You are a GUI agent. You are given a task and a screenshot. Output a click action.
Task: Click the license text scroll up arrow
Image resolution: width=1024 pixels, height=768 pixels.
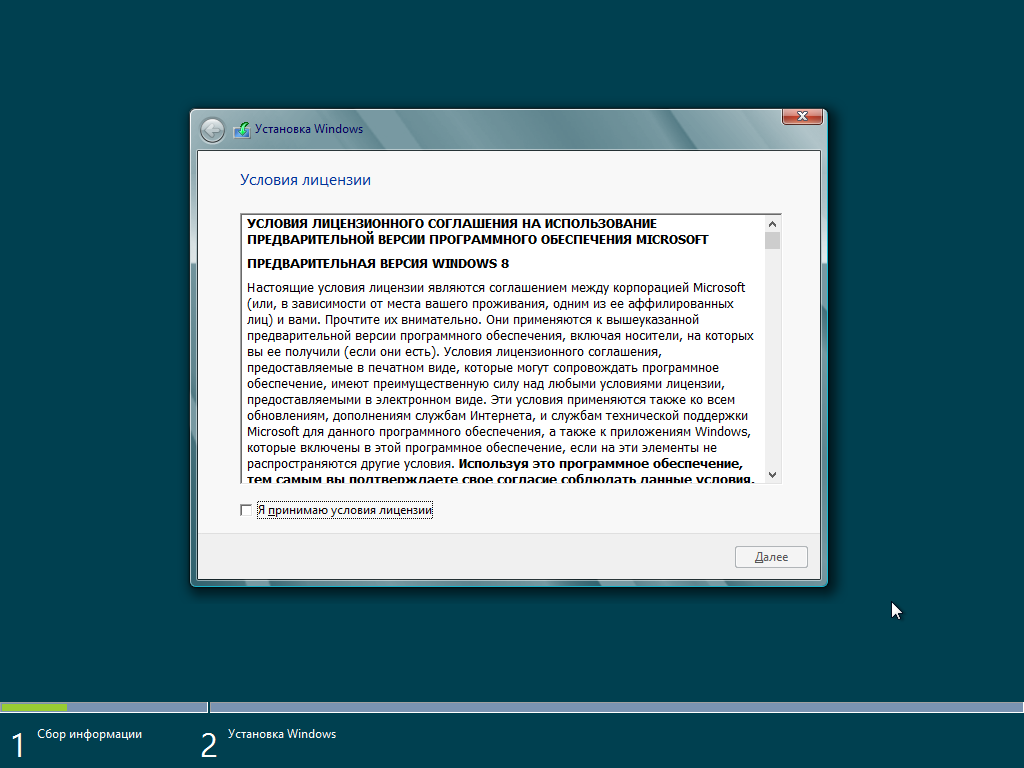pos(773,224)
